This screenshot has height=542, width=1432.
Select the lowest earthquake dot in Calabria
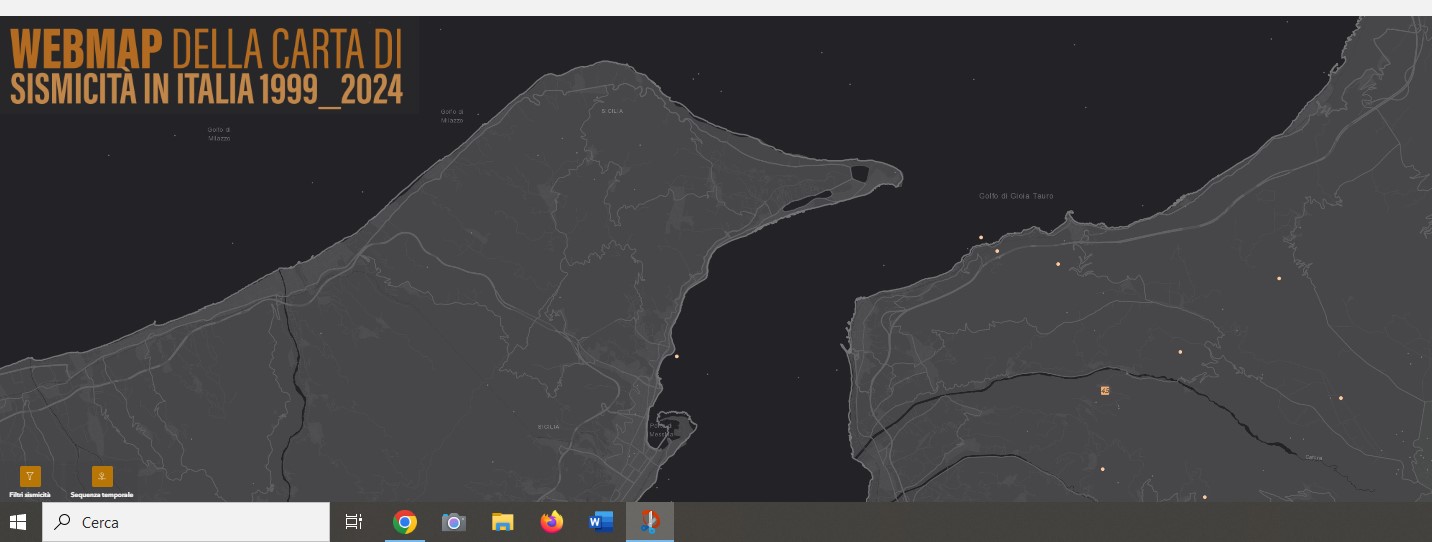pos(1205,497)
